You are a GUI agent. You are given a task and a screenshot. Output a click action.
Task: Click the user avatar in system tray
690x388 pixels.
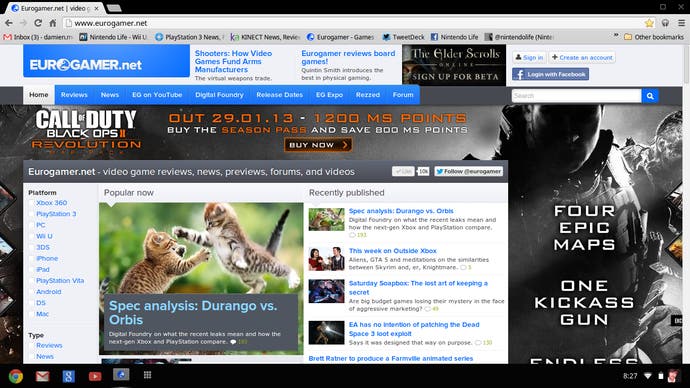coord(673,376)
